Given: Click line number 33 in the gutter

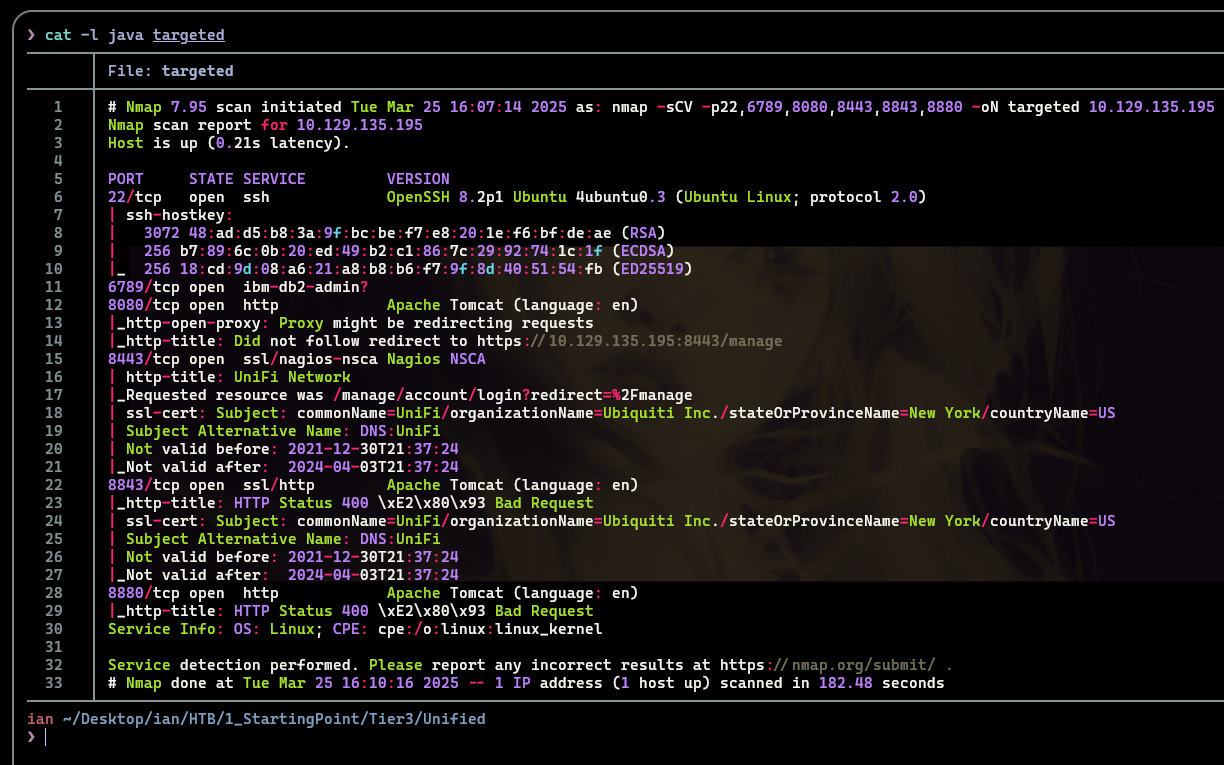Looking at the screenshot, I should pyautogui.click(x=54, y=683).
